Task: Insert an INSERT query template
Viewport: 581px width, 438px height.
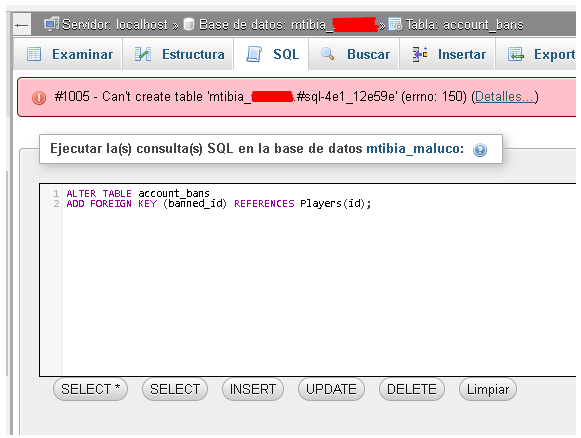Action: (x=253, y=389)
